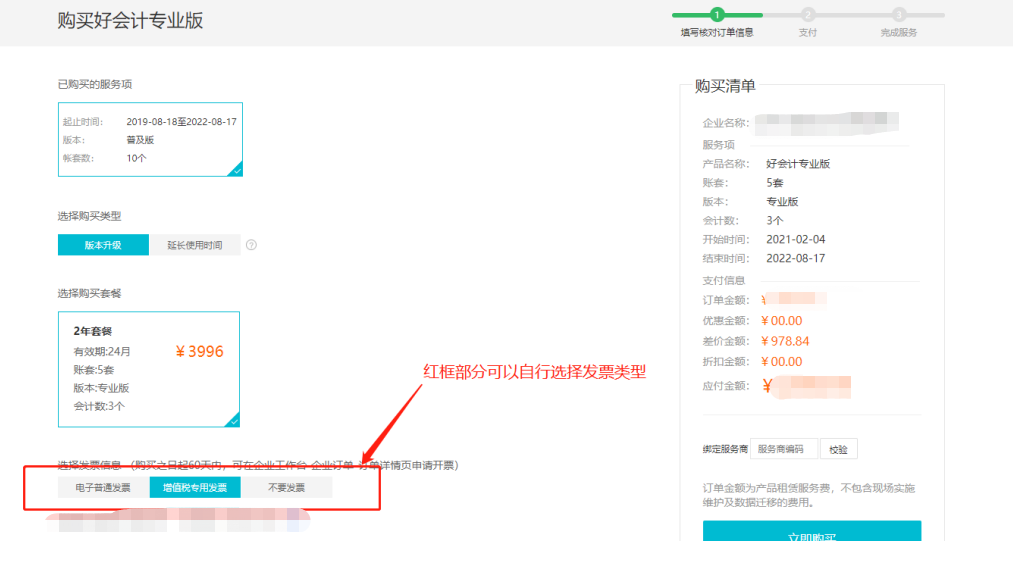Click the ¥3996 package price
The image size is (1013, 573).
coord(199,352)
